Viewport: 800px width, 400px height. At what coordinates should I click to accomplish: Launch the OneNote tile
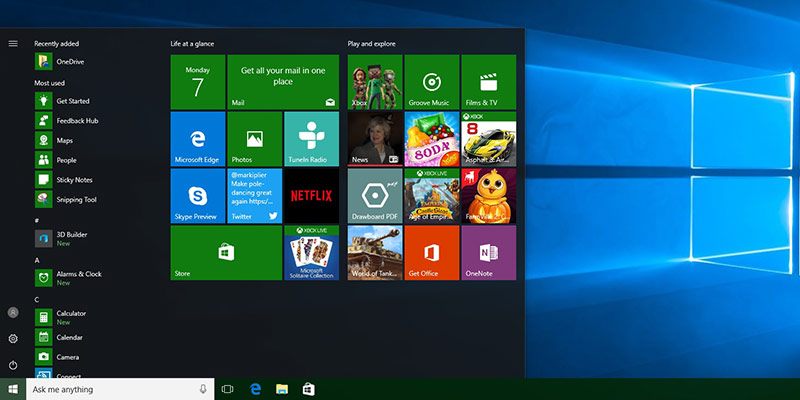(489, 253)
